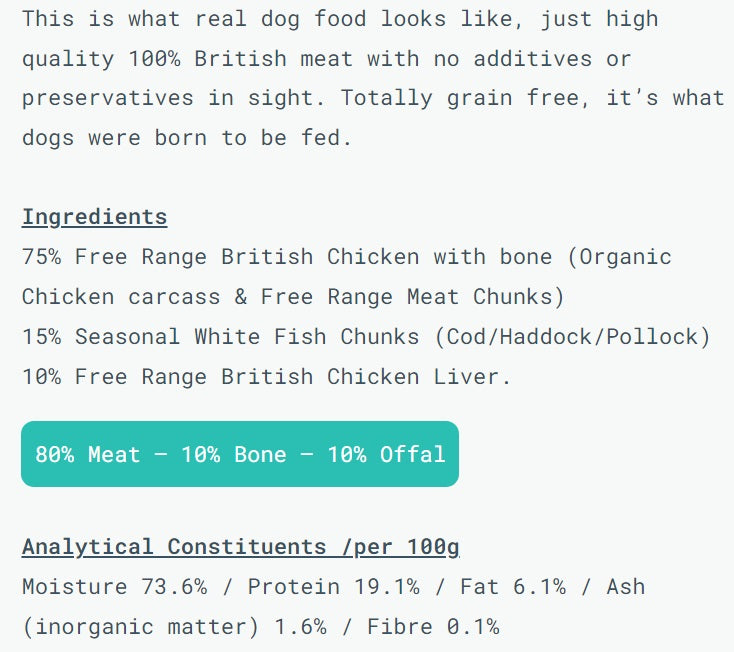Click the "dogs were born to be fed" line

coord(187,138)
